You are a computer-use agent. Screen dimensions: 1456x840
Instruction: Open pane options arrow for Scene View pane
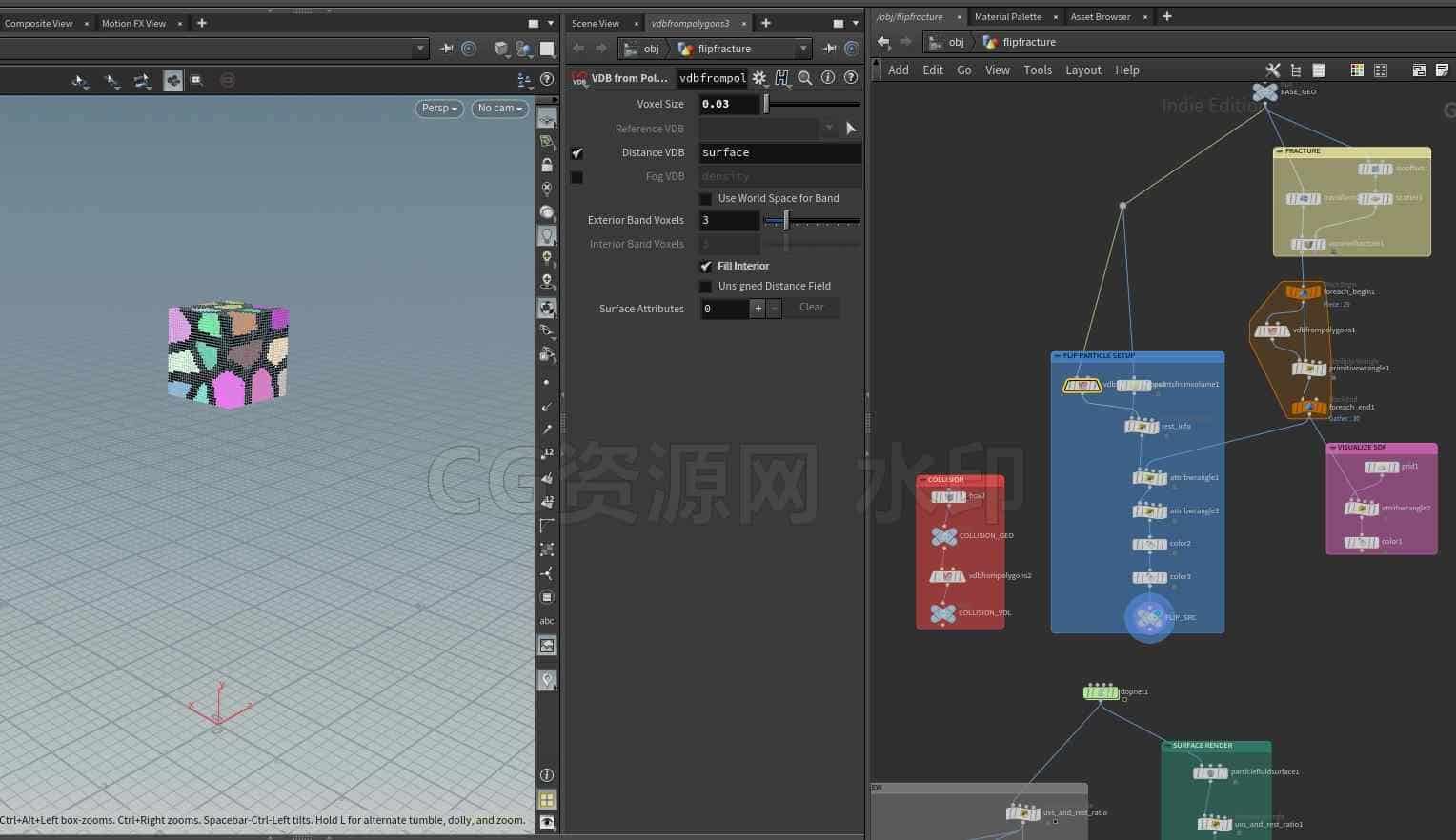point(551,23)
